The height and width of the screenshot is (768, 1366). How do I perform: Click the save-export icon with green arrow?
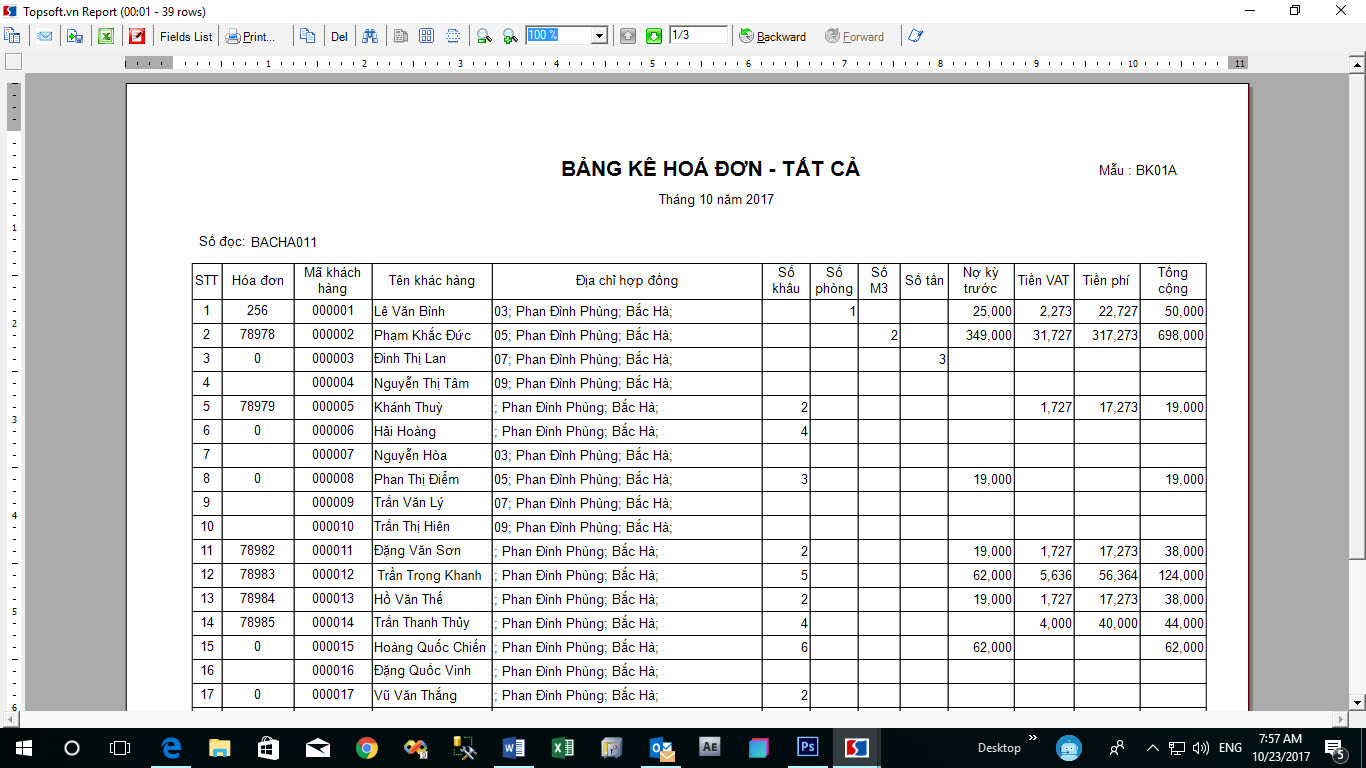click(x=75, y=36)
